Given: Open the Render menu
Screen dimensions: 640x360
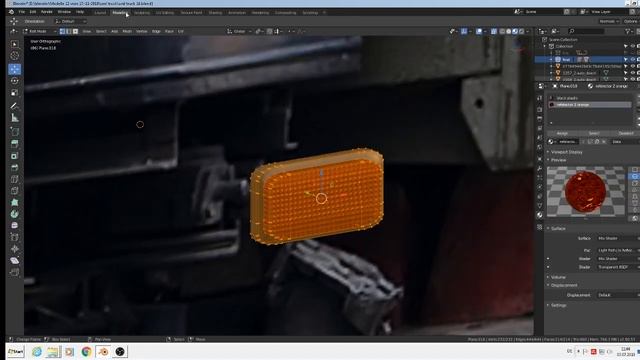Looking at the screenshot, I should (x=47, y=12).
